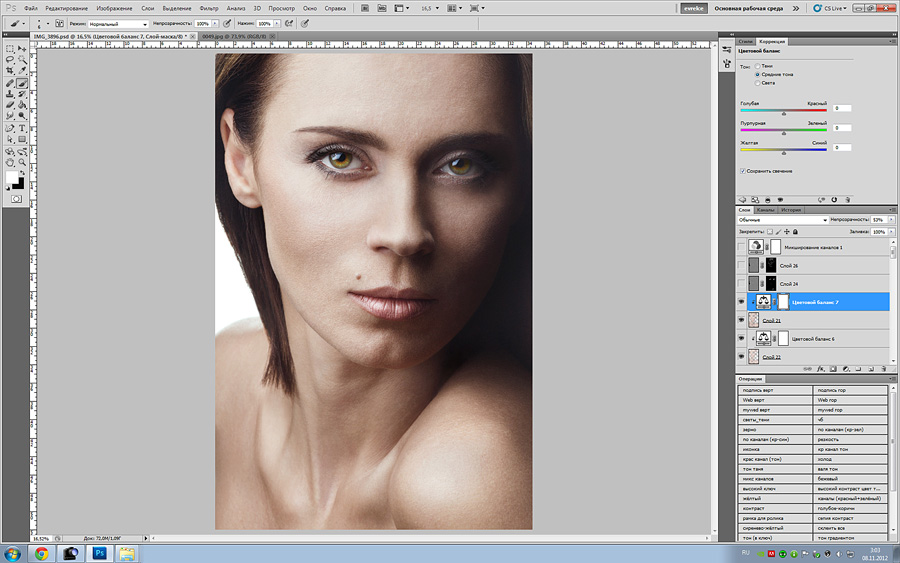Open the Фильтр menu

[x=209, y=9]
